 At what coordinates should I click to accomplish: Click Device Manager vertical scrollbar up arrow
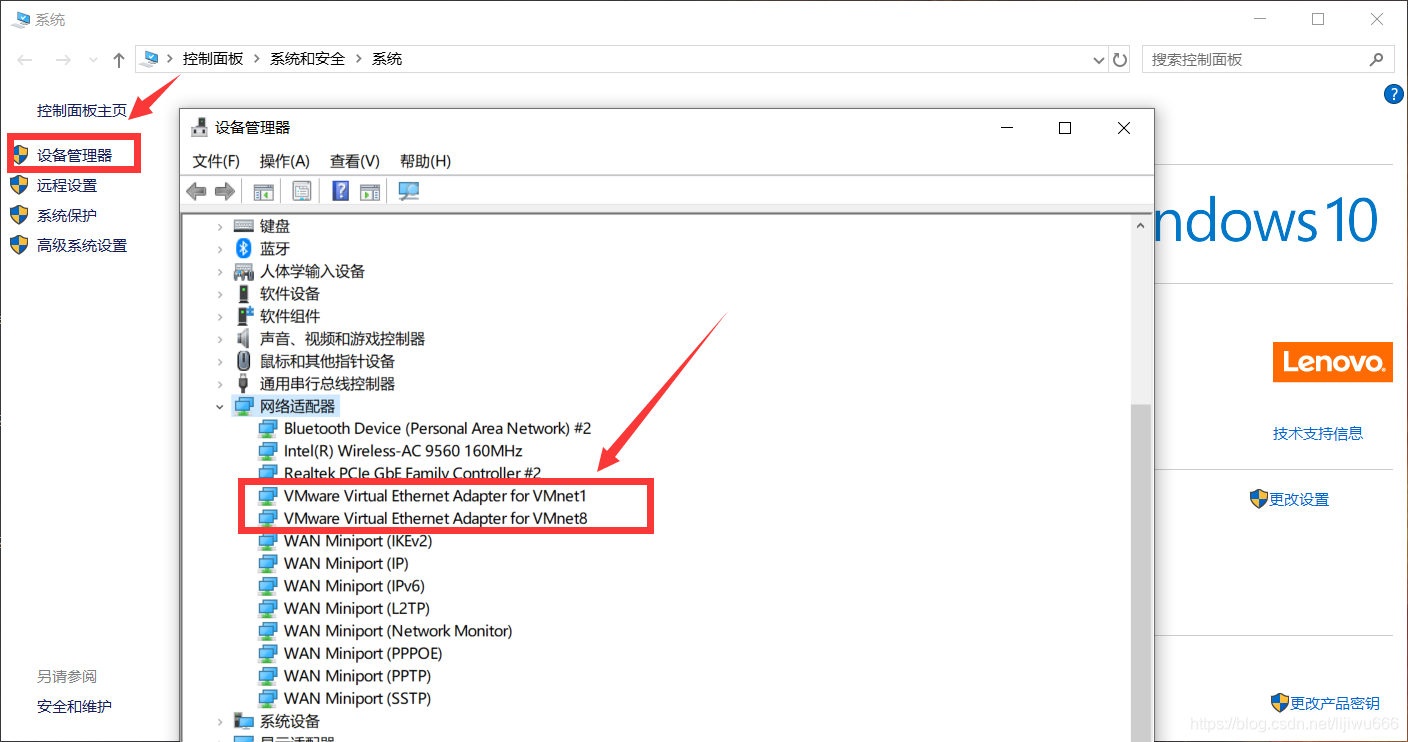click(x=1141, y=227)
